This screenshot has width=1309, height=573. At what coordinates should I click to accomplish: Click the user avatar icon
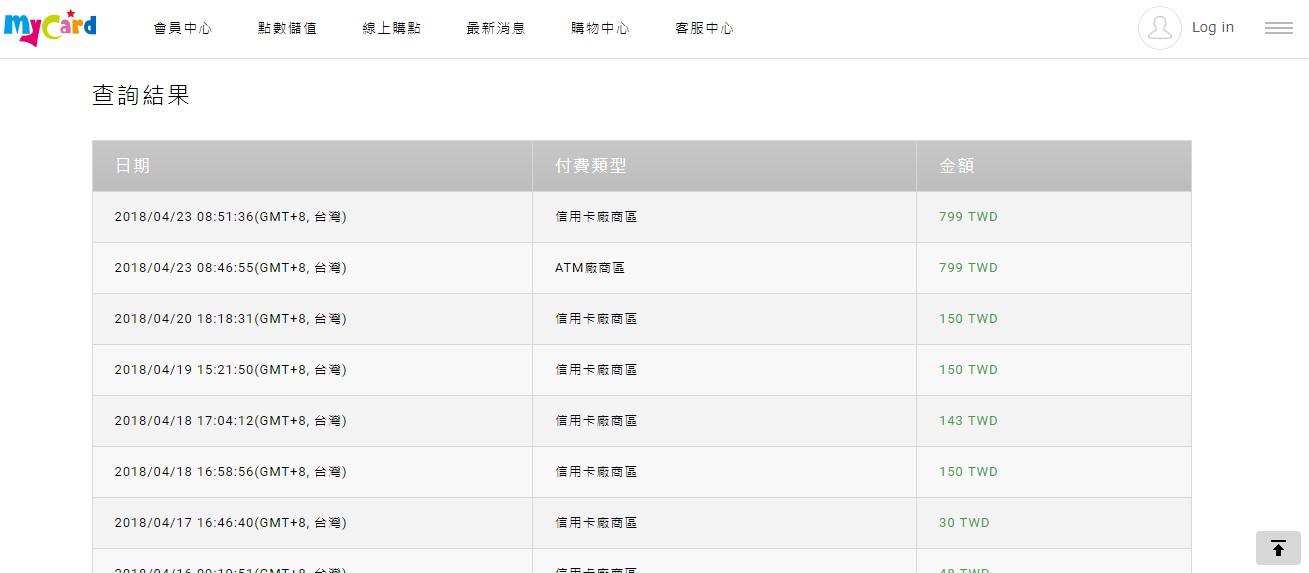[1159, 28]
